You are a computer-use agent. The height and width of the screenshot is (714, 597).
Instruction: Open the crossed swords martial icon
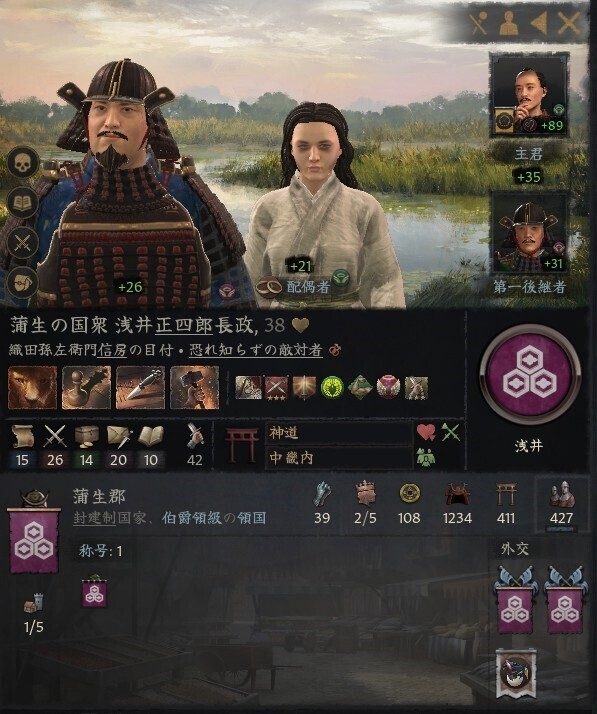pyautogui.click(x=23, y=242)
